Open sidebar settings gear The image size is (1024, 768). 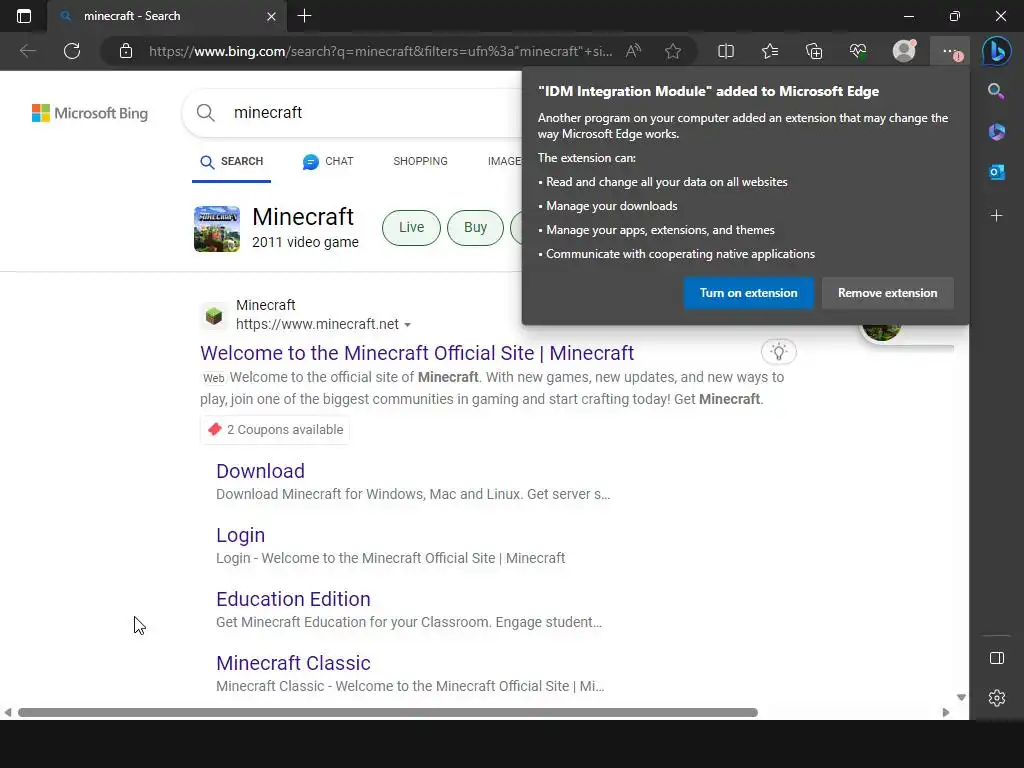tap(997, 698)
